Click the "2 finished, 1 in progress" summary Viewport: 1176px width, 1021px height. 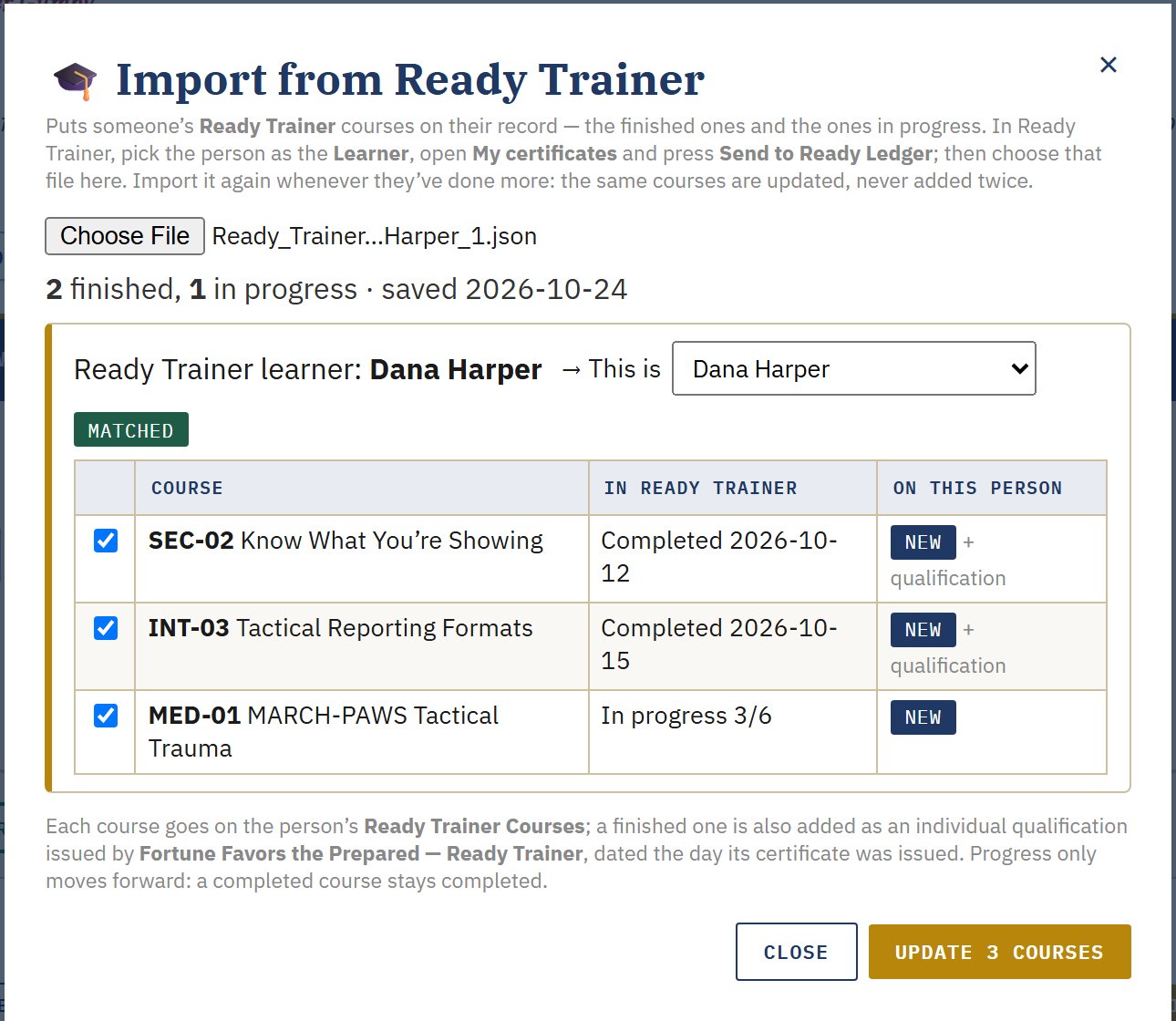pos(201,289)
